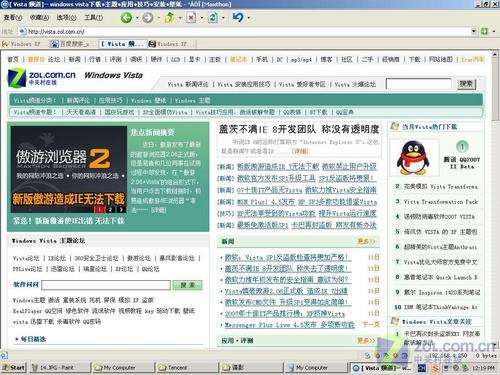Click the grey Forward arrow button
Image resolution: width=500 pixels, height=375 pixels.
point(148,17)
